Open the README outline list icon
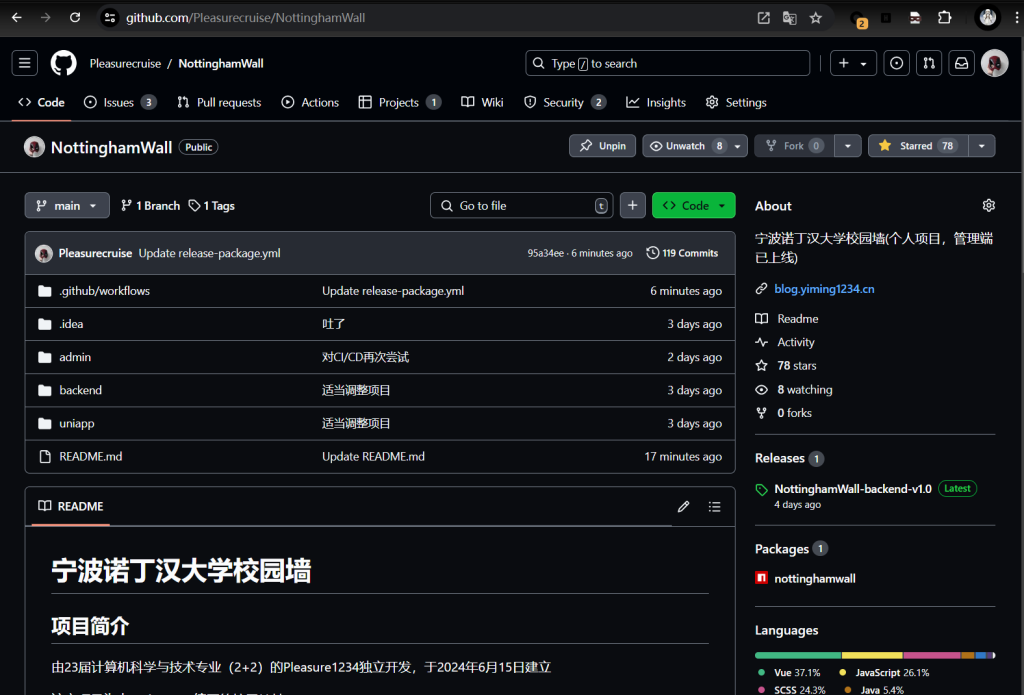This screenshot has width=1024, height=695. tap(714, 506)
